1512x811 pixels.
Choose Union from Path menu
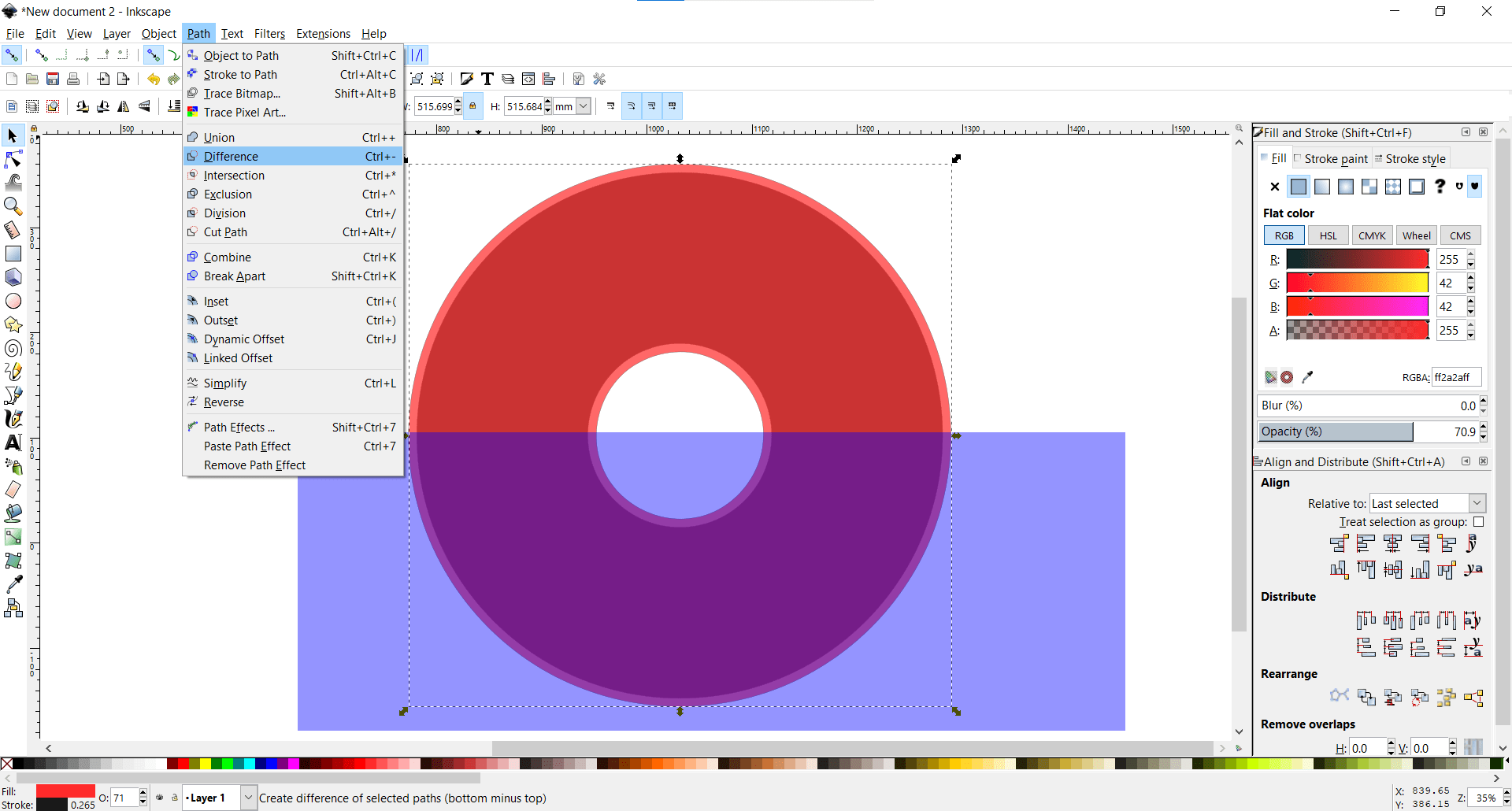pos(293,138)
